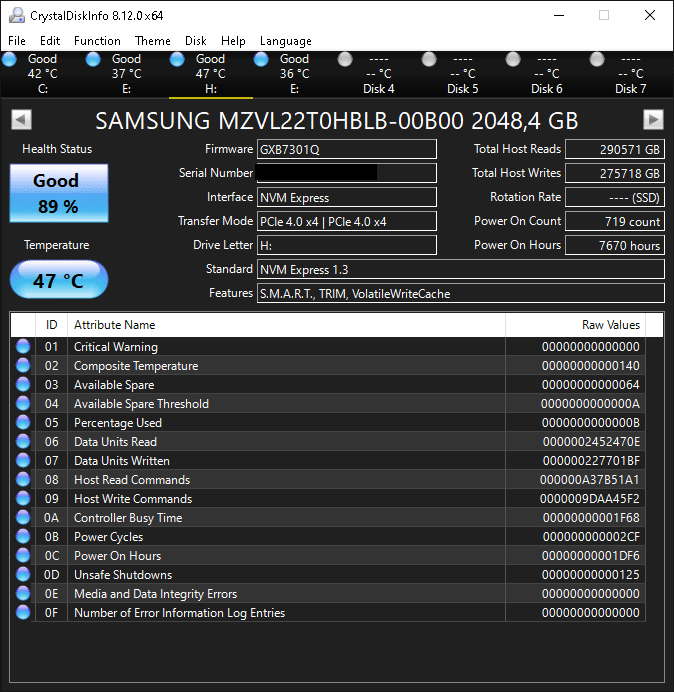Click orb for Number of Error Information Log Entries

coord(23,612)
